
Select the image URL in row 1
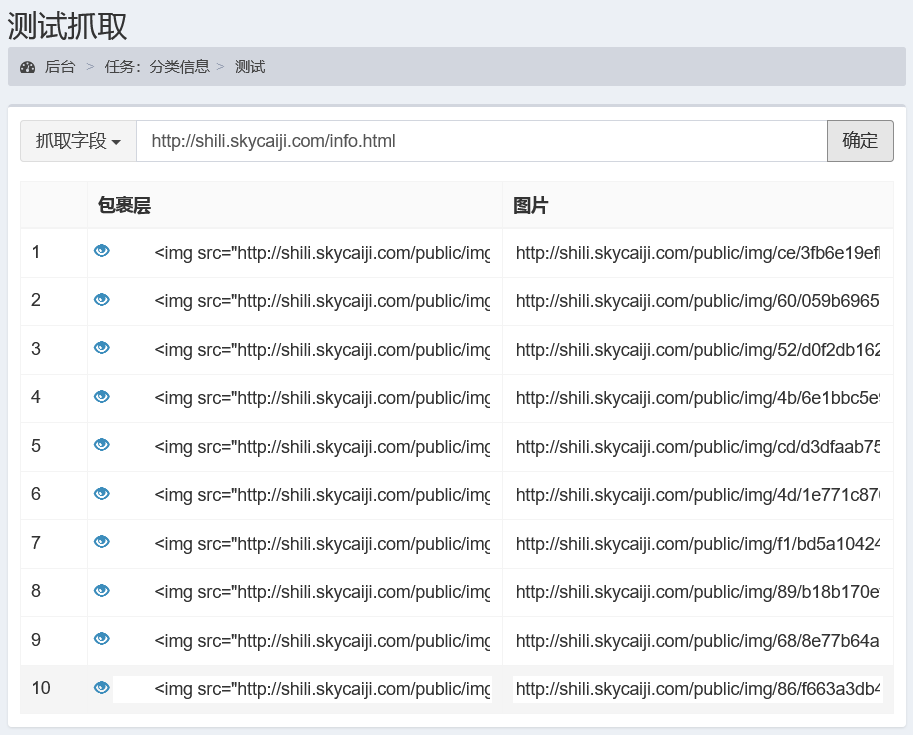[x=697, y=253]
